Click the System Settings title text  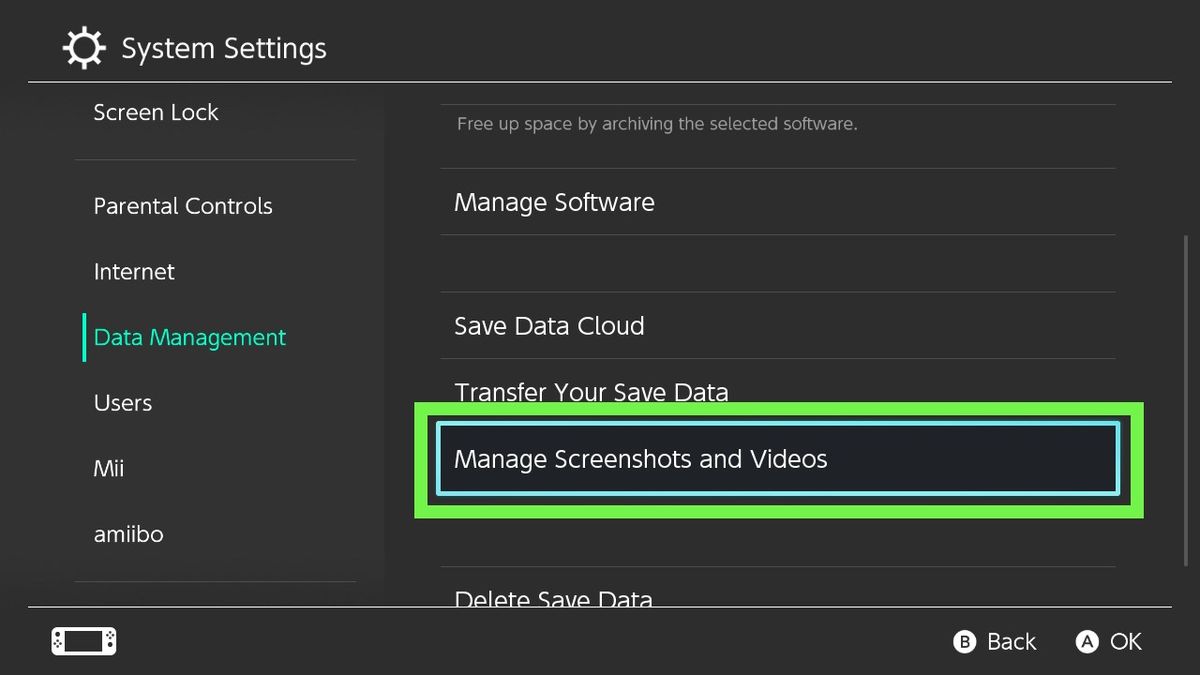[223, 47]
